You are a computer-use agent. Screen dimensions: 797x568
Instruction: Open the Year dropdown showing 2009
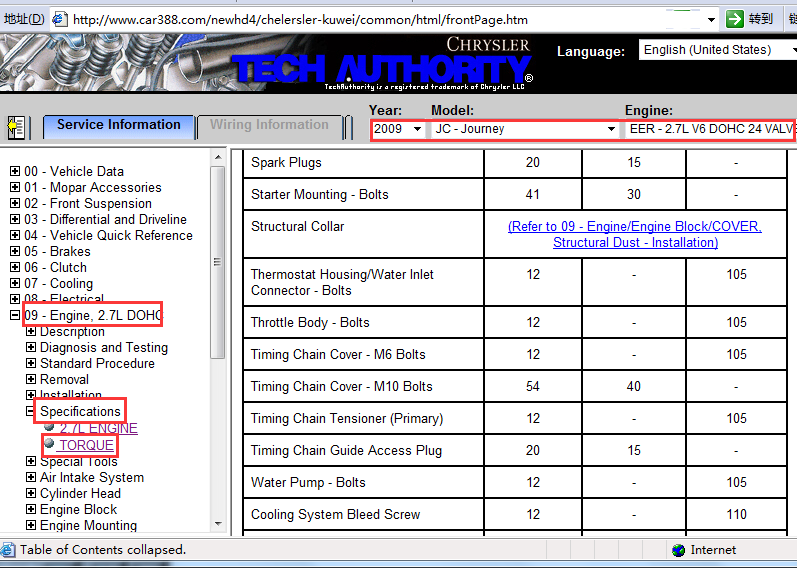click(397, 129)
